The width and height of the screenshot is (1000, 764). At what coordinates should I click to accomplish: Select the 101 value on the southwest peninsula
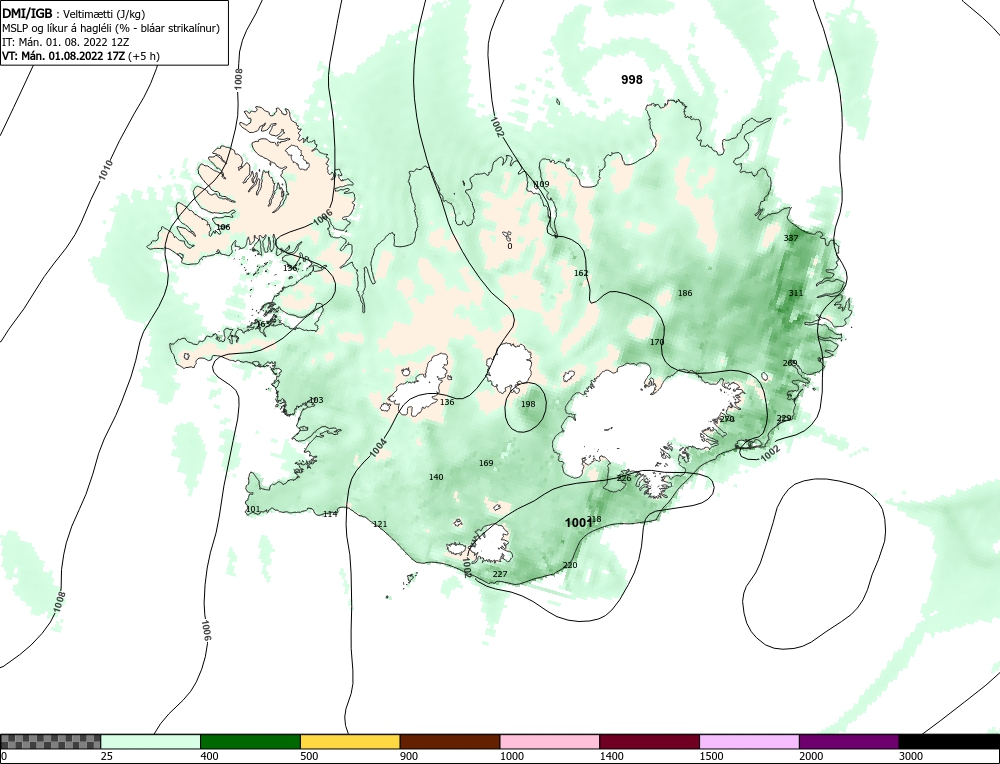click(x=253, y=509)
